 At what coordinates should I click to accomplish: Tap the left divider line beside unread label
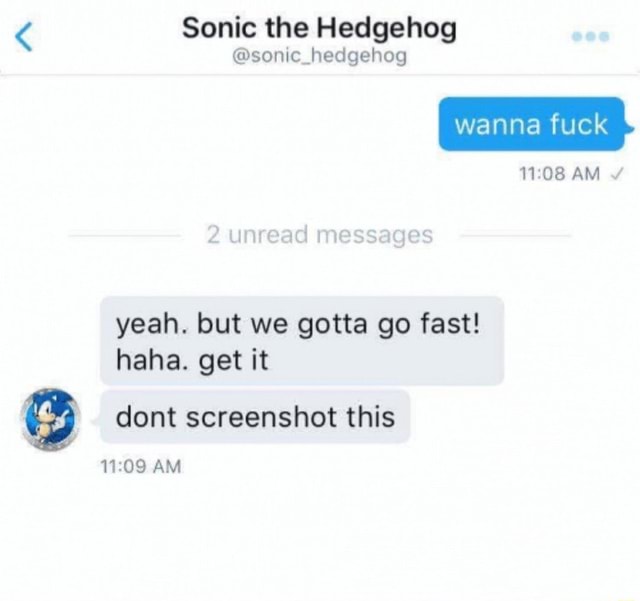(x=126, y=236)
